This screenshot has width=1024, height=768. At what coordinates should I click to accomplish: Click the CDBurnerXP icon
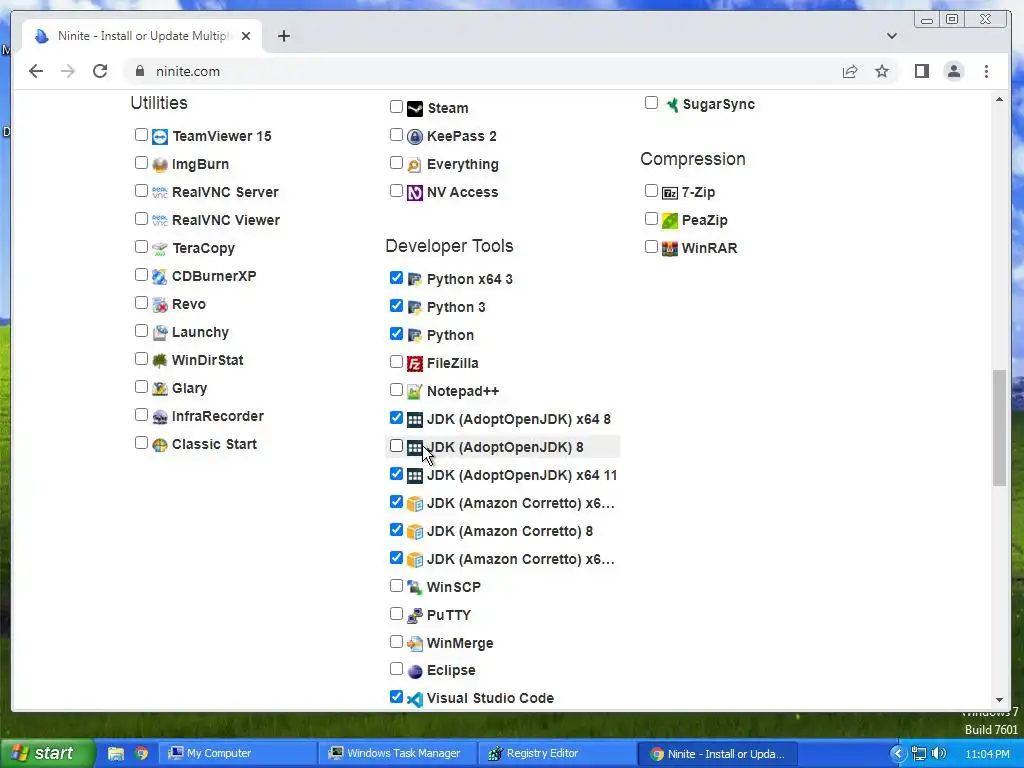coord(160,277)
